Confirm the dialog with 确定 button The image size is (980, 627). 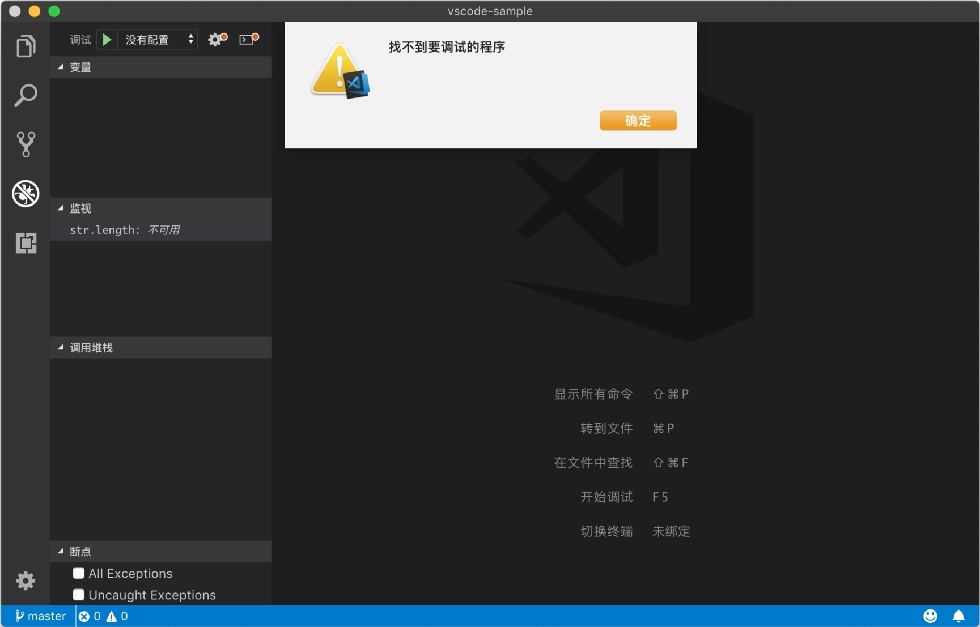point(638,121)
